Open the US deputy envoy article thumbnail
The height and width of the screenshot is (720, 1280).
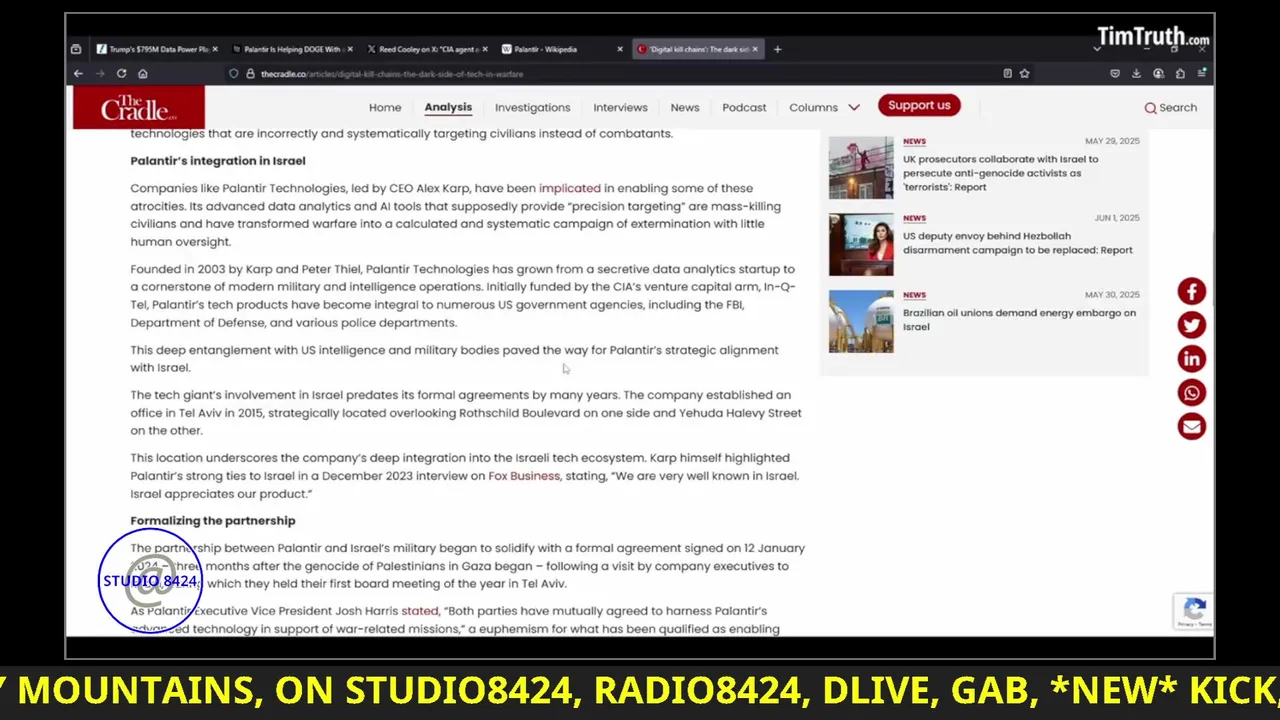pyautogui.click(x=861, y=245)
